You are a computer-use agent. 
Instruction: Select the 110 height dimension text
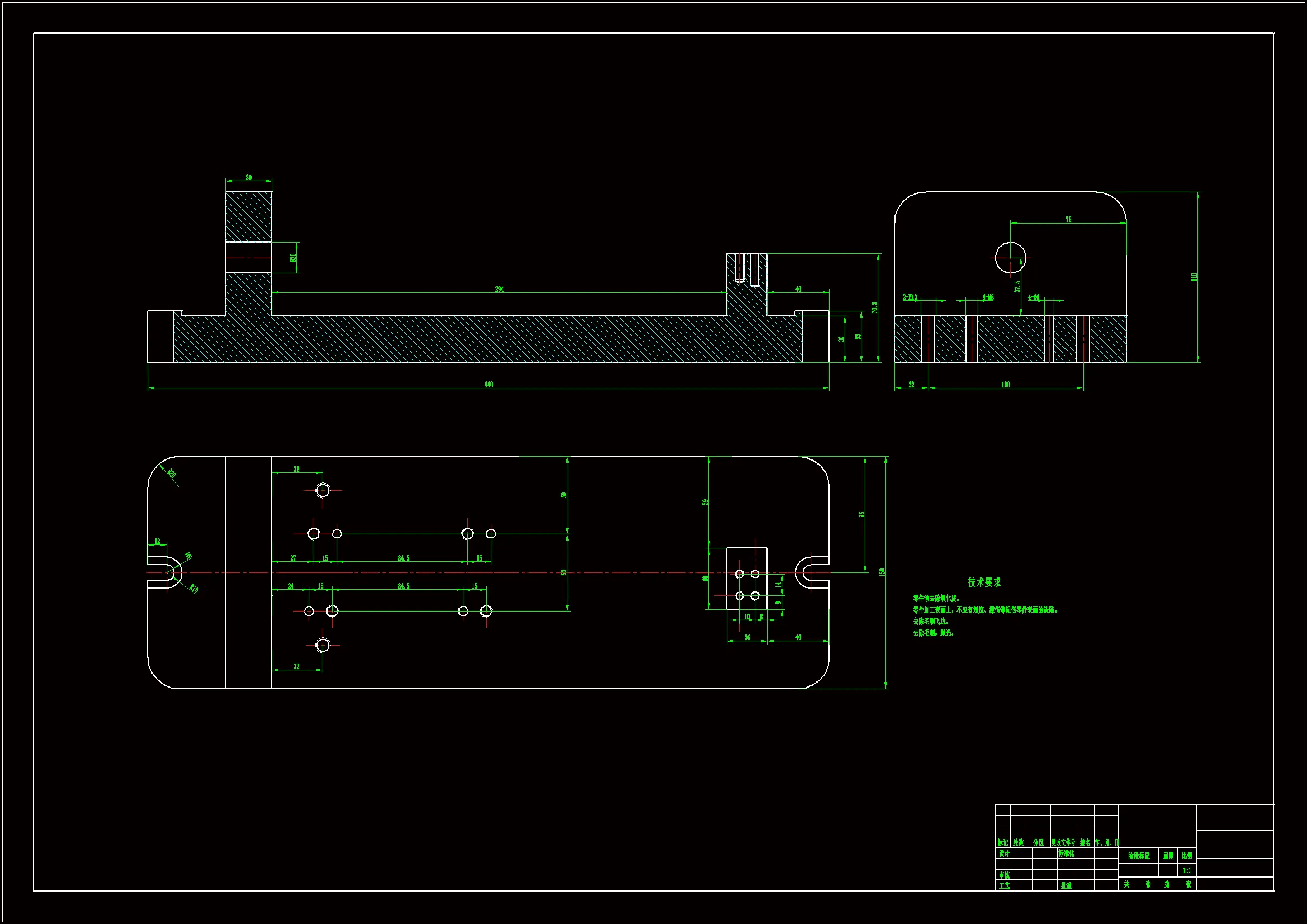click(x=1194, y=277)
